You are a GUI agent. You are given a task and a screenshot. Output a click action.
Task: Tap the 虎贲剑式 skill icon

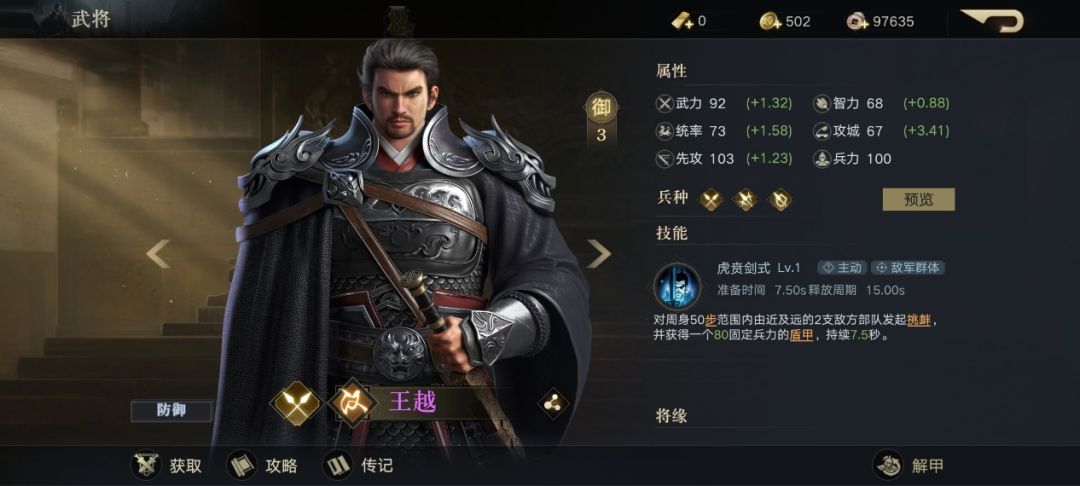[677, 286]
